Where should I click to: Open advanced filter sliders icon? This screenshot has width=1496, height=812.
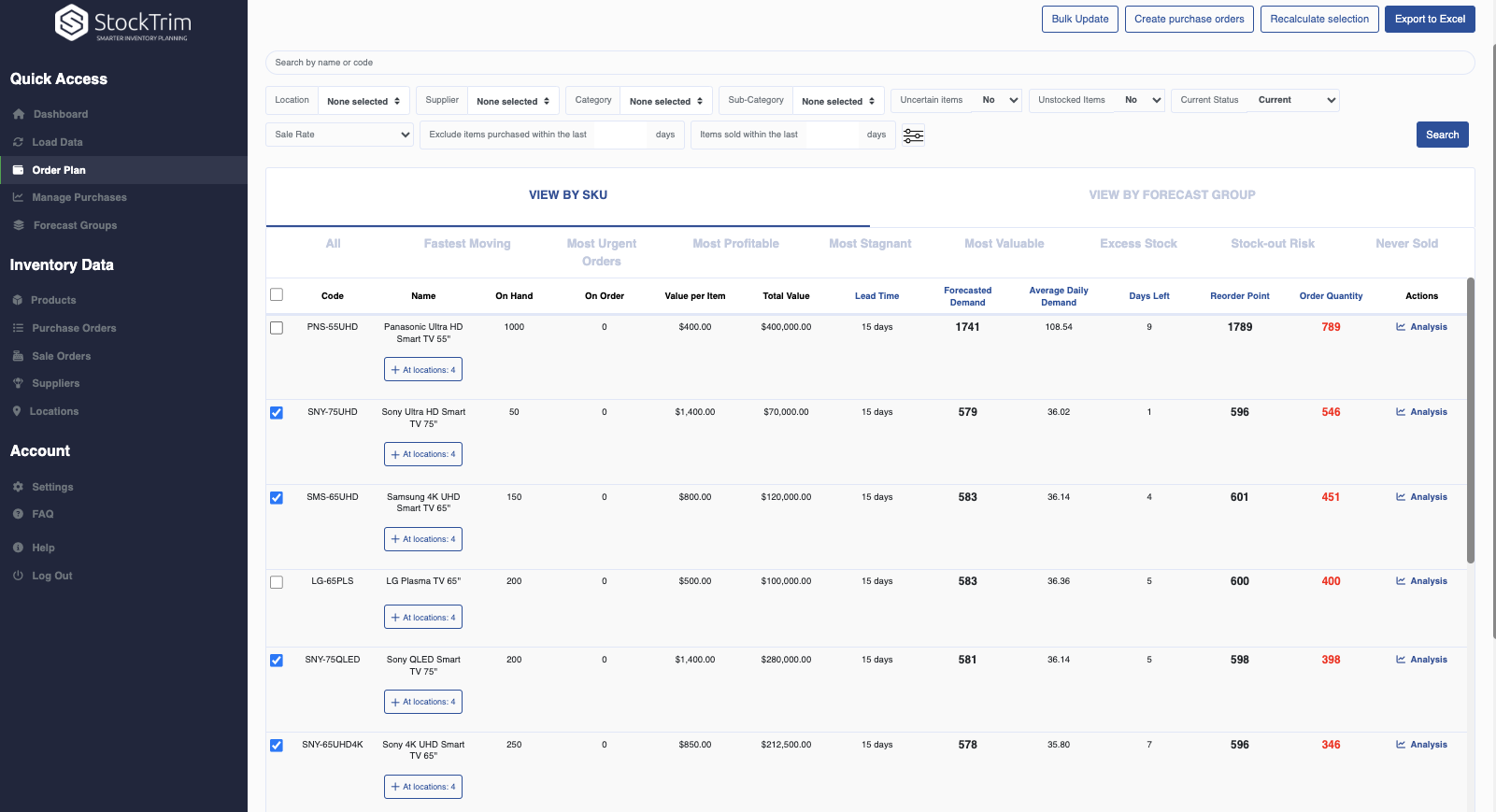913,135
